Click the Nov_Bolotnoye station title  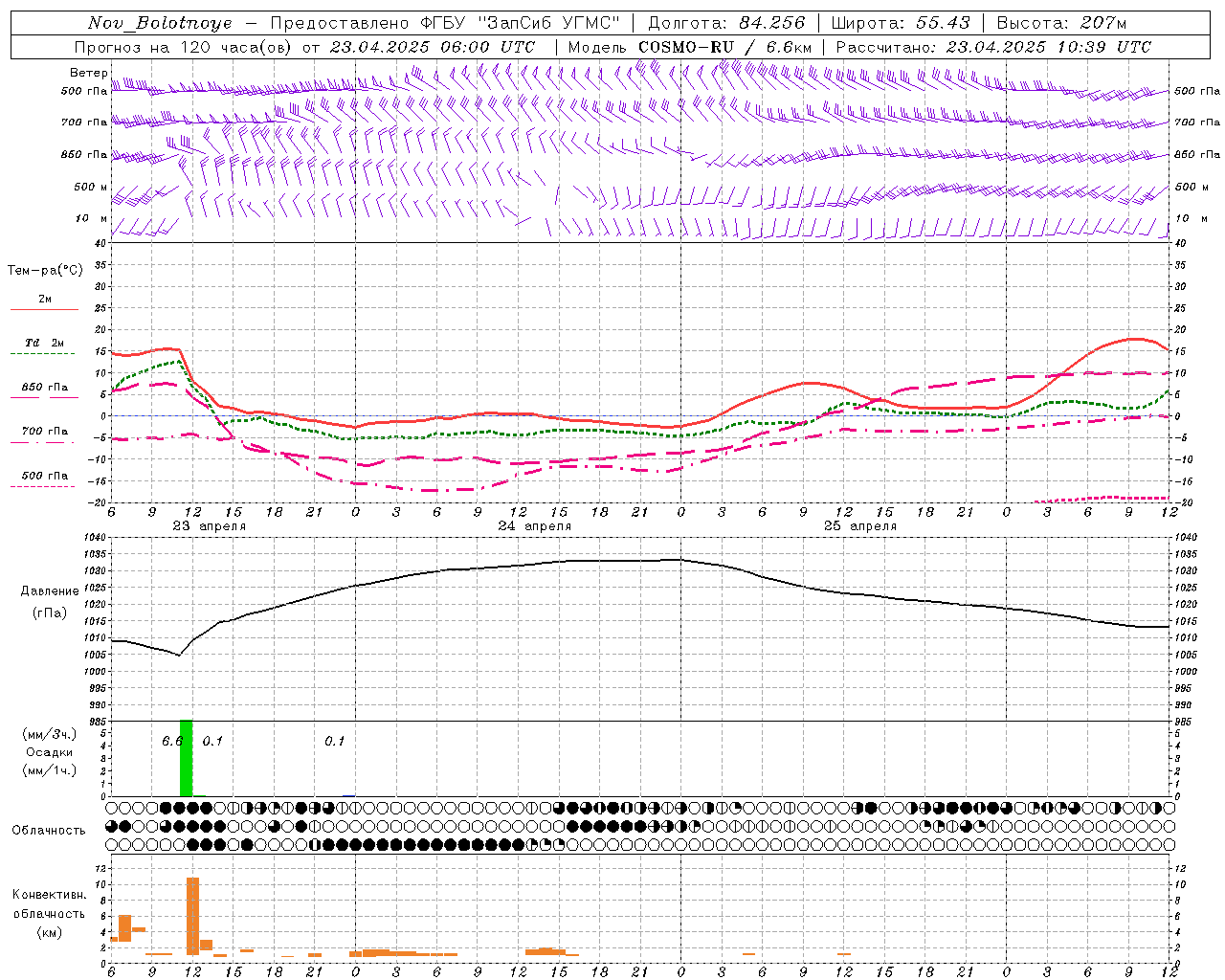pos(160,23)
